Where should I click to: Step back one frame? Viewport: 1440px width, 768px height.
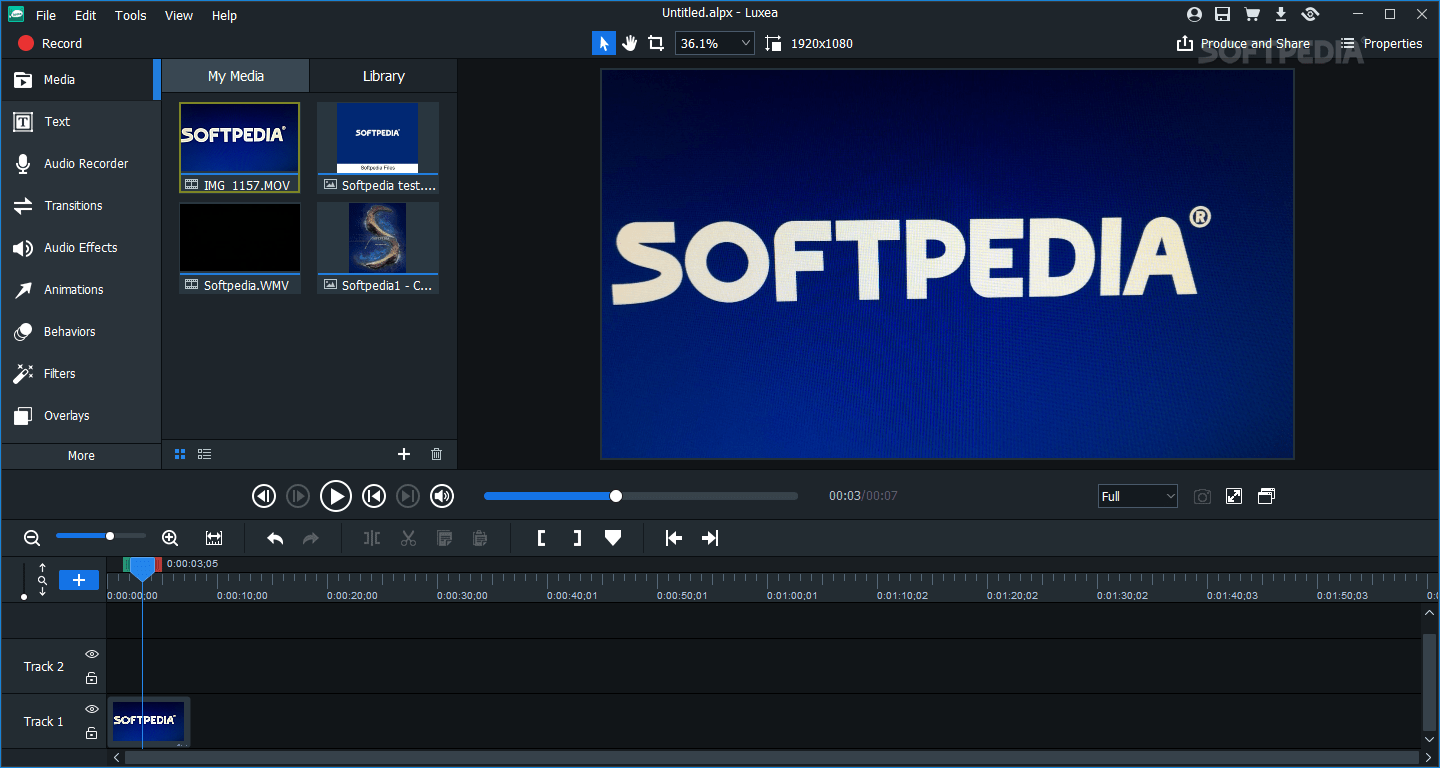(263, 495)
